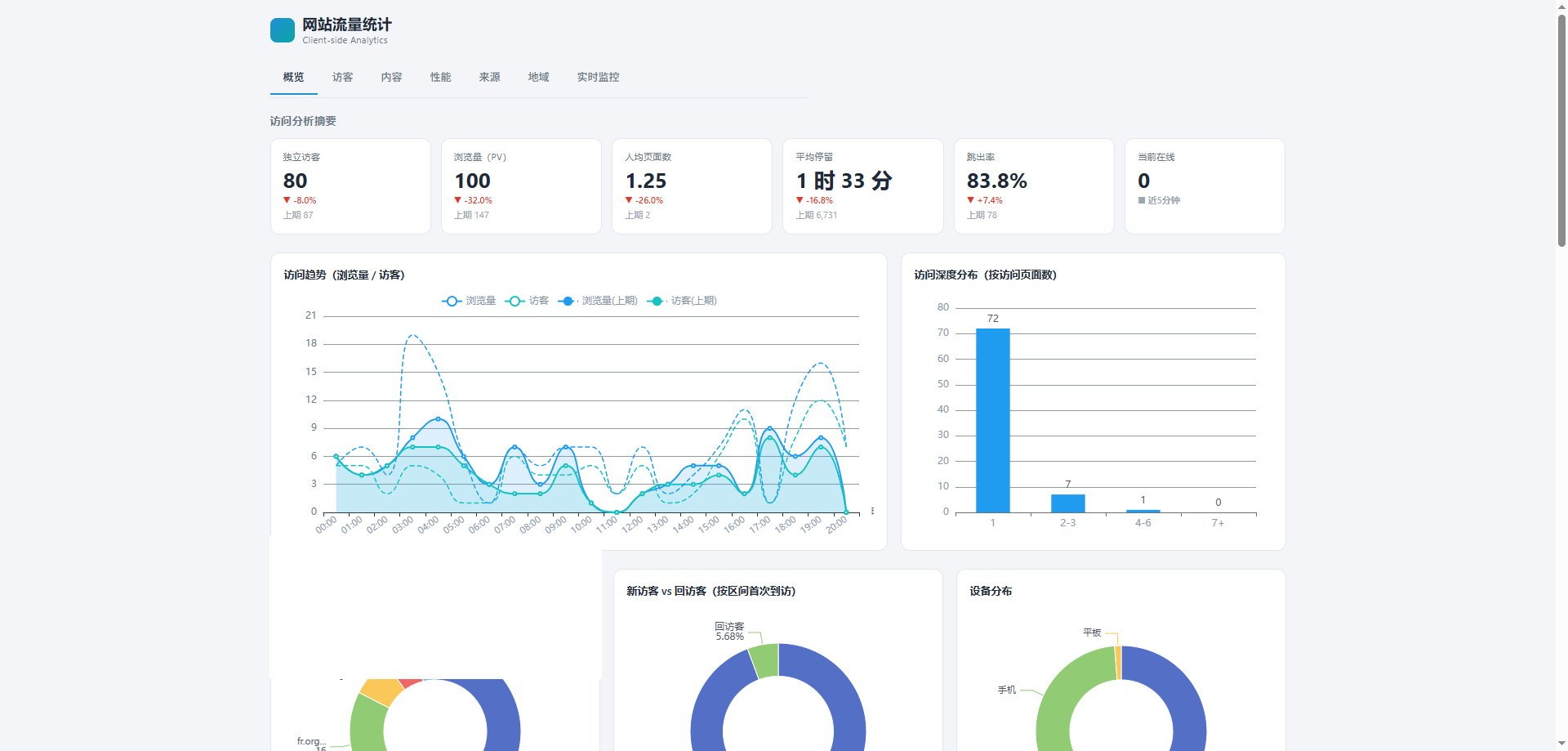Screen dimensions: 1568x751
Task: Switch to the 访客 tab
Action: click(x=342, y=77)
